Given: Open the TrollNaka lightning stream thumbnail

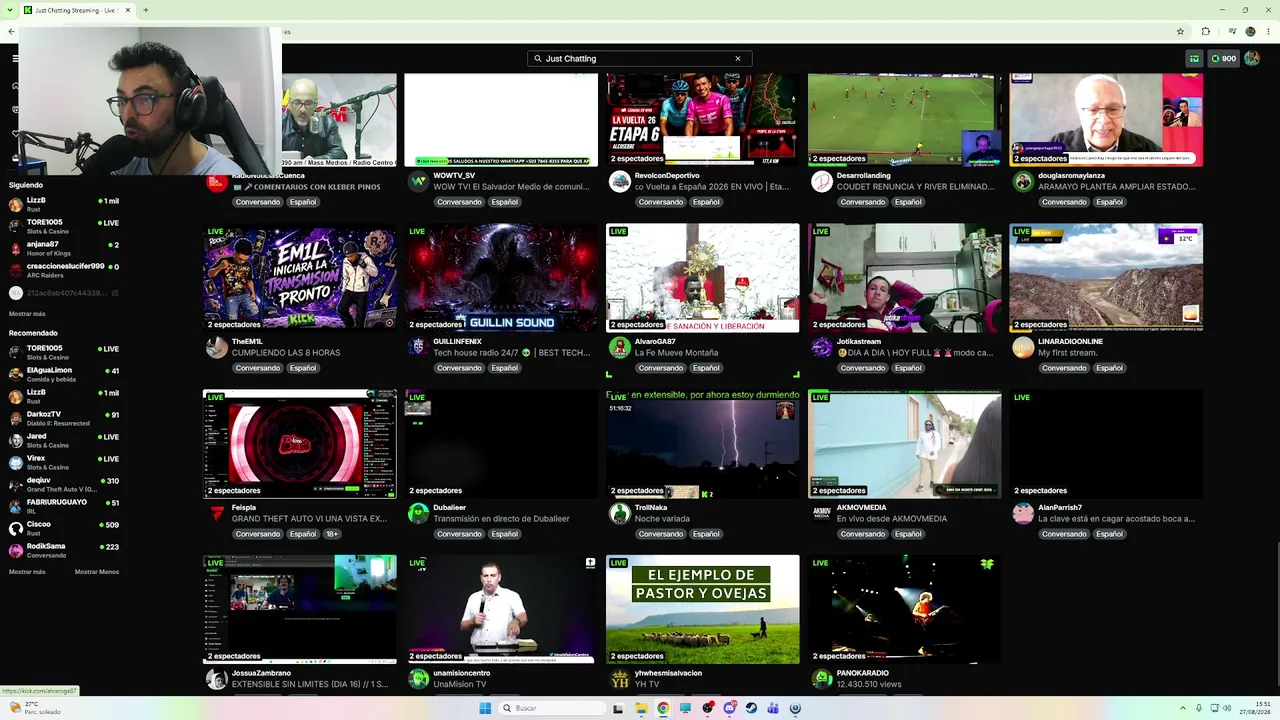Looking at the screenshot, I should [703, 443].
